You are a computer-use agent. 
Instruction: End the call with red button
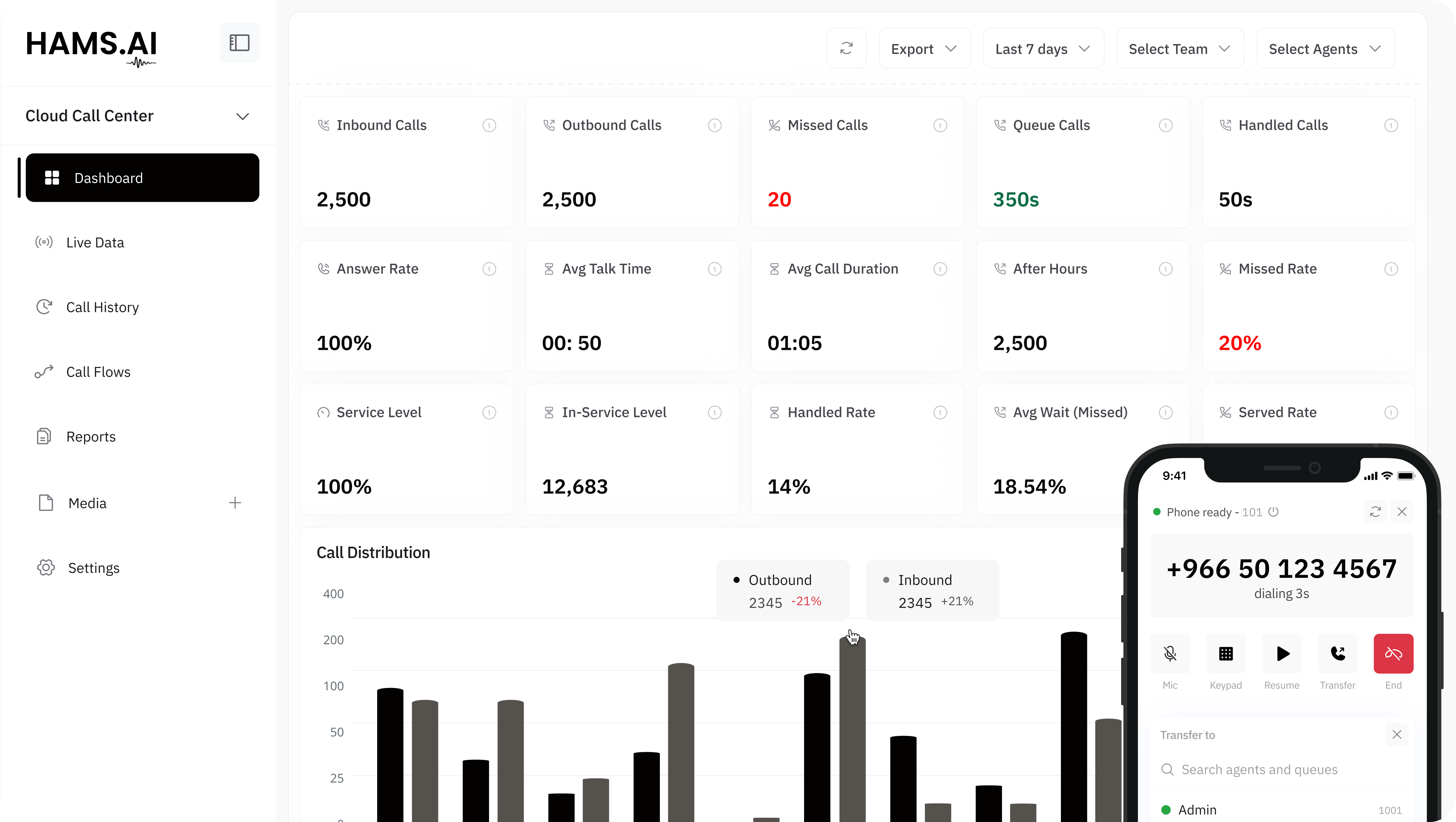click(1394, 654)
